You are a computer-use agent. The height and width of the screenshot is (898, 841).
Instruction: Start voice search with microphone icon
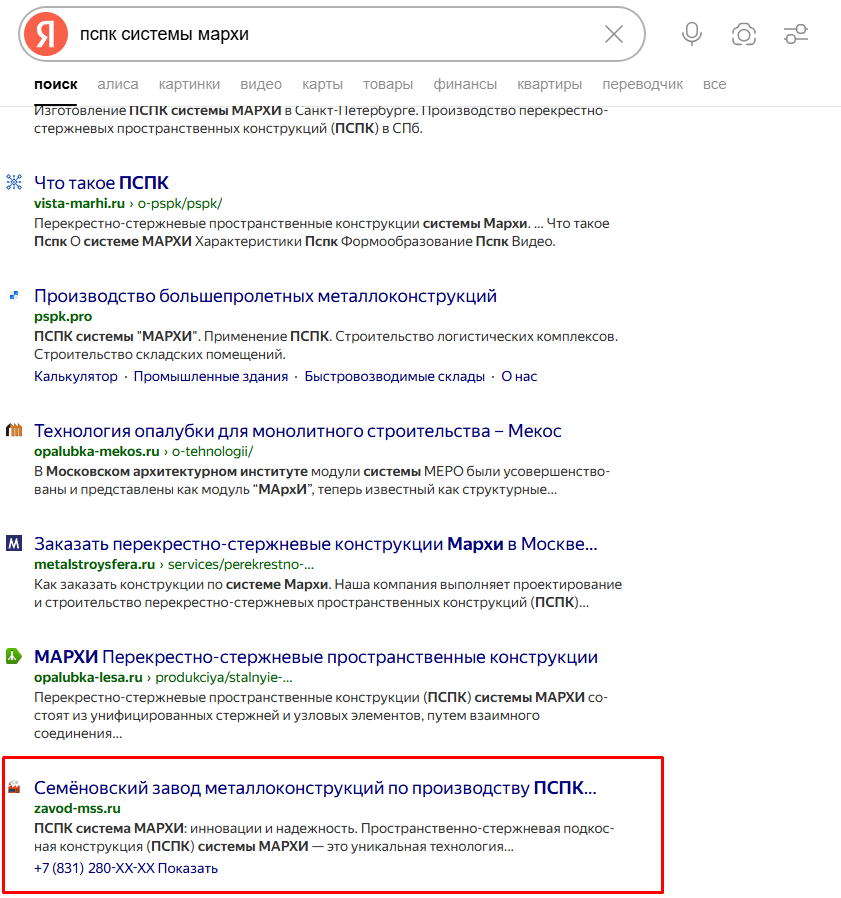tap(691, 34)
